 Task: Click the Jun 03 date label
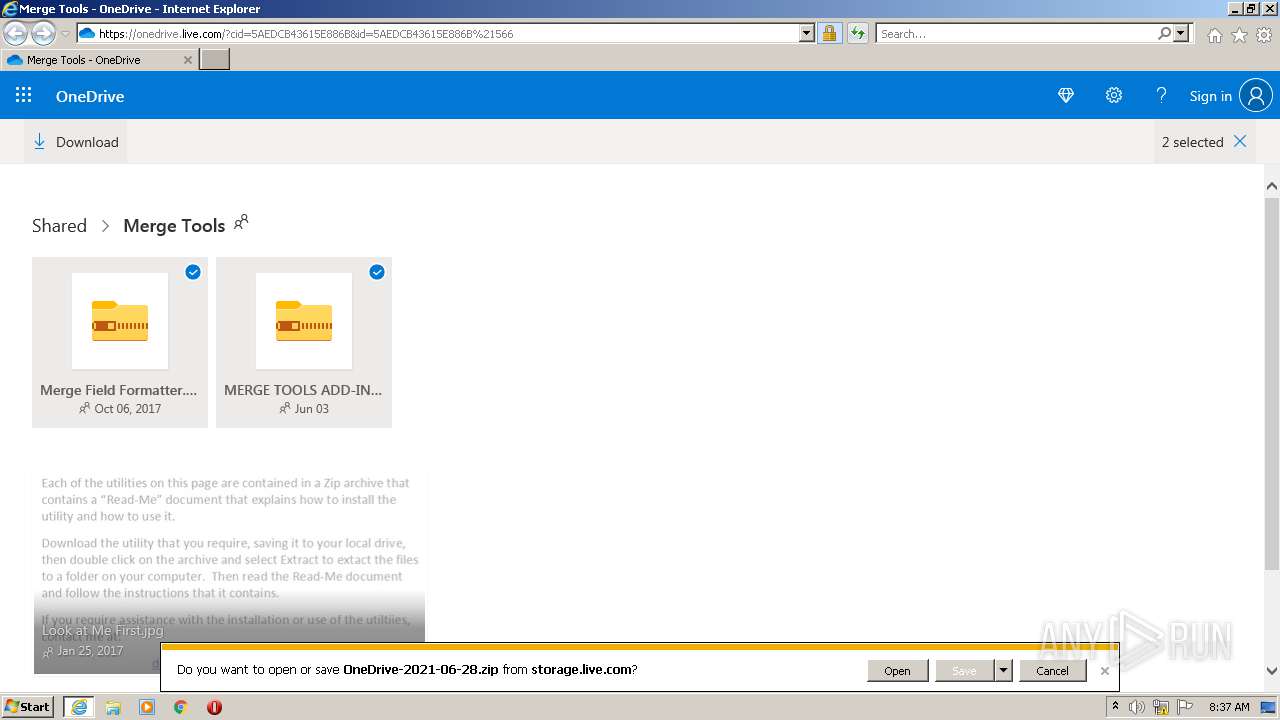pos(311,408)
